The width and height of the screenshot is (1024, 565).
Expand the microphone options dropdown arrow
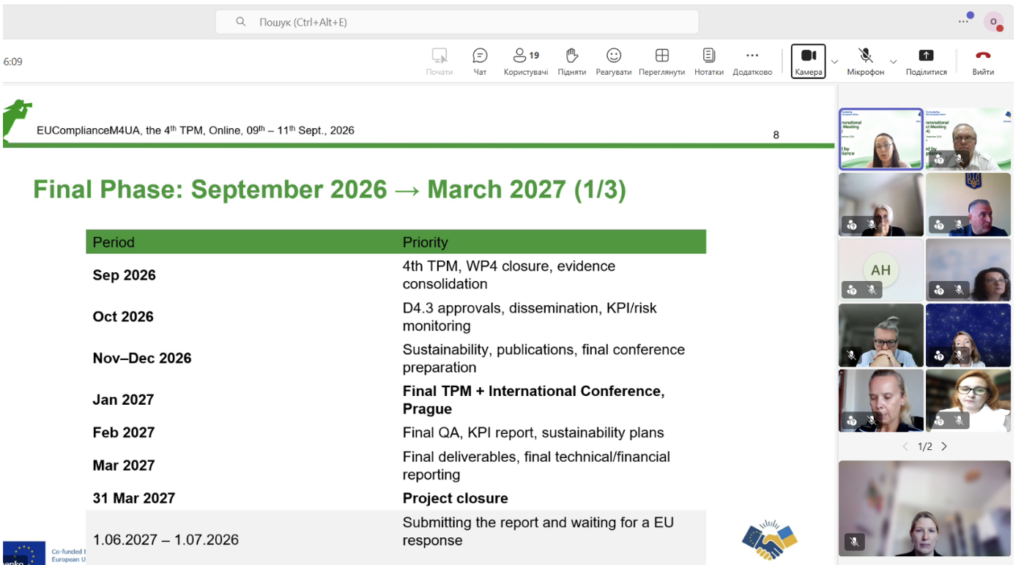(x=893, y=62)
